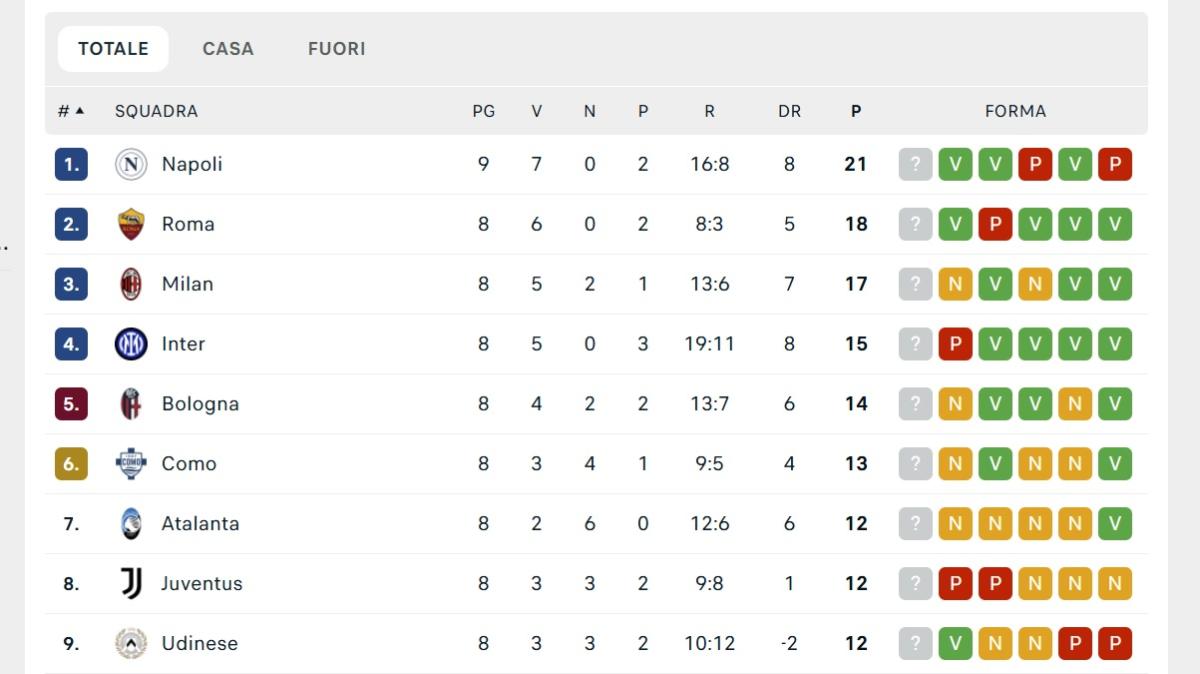The image size is (1200, 674).
Task: Click Roma's red P form badge
Action: pos(995,223)
